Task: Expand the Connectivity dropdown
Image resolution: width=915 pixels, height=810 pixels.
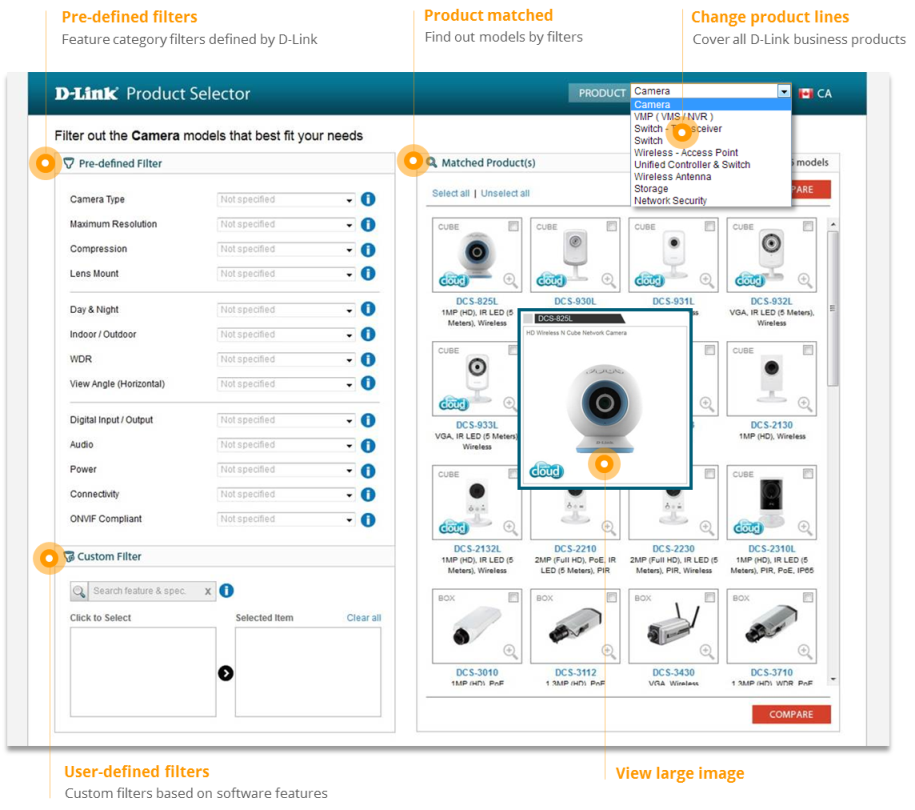Action: point(286,494)
